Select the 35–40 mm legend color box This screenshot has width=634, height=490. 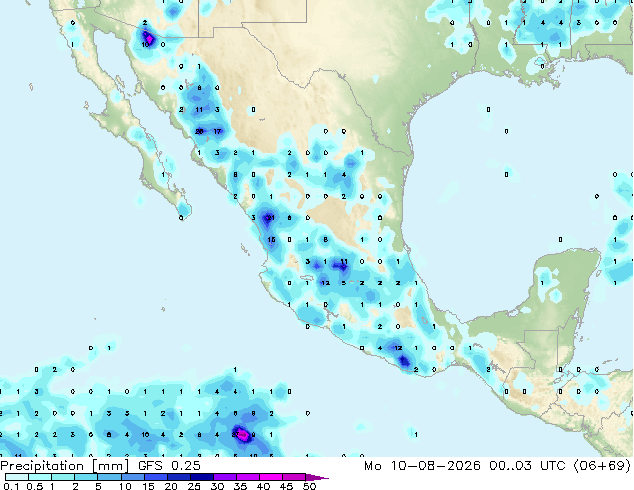point(247,477)
